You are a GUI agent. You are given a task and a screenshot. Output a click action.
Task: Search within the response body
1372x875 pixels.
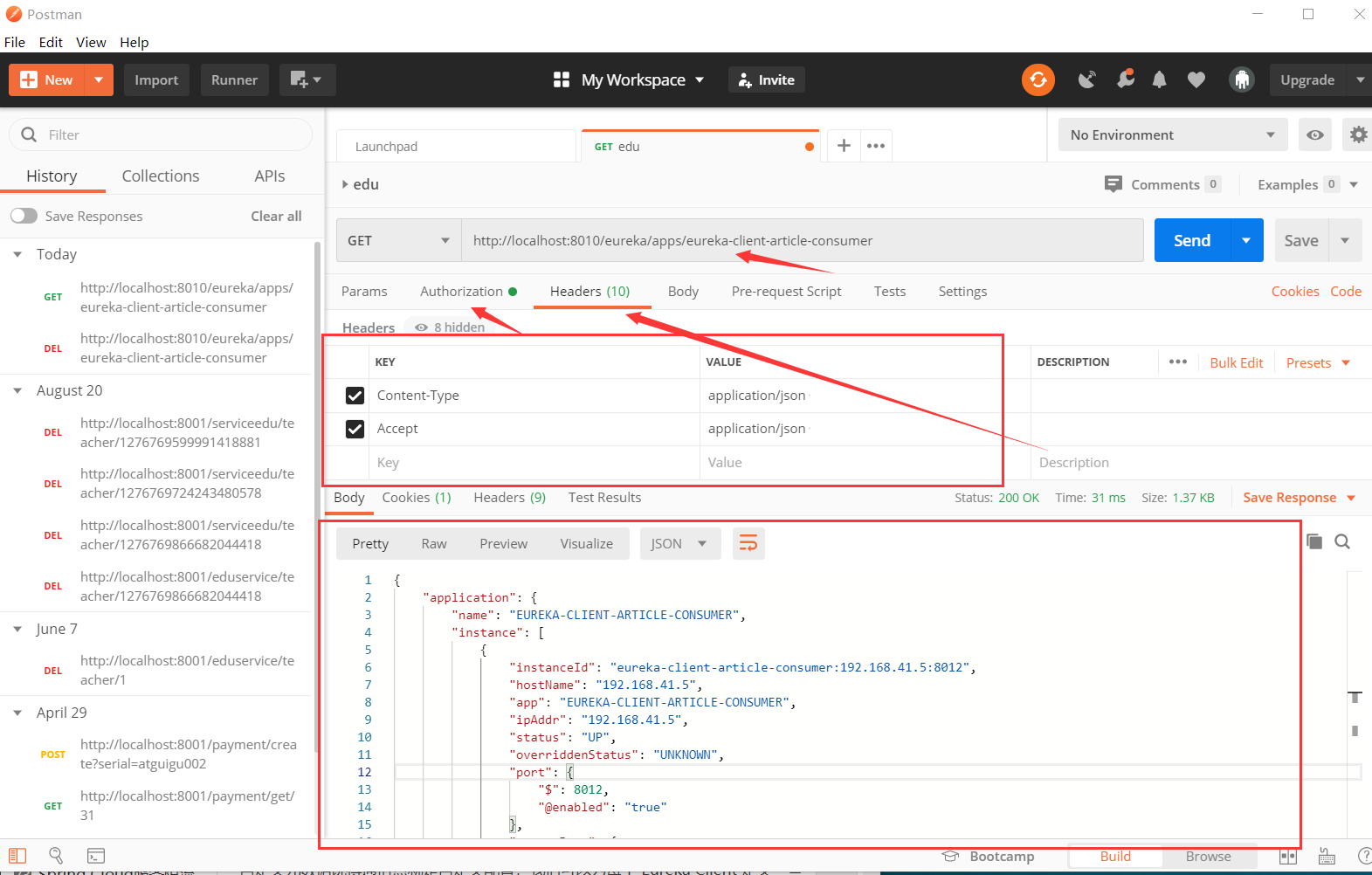pos(1342,541)
